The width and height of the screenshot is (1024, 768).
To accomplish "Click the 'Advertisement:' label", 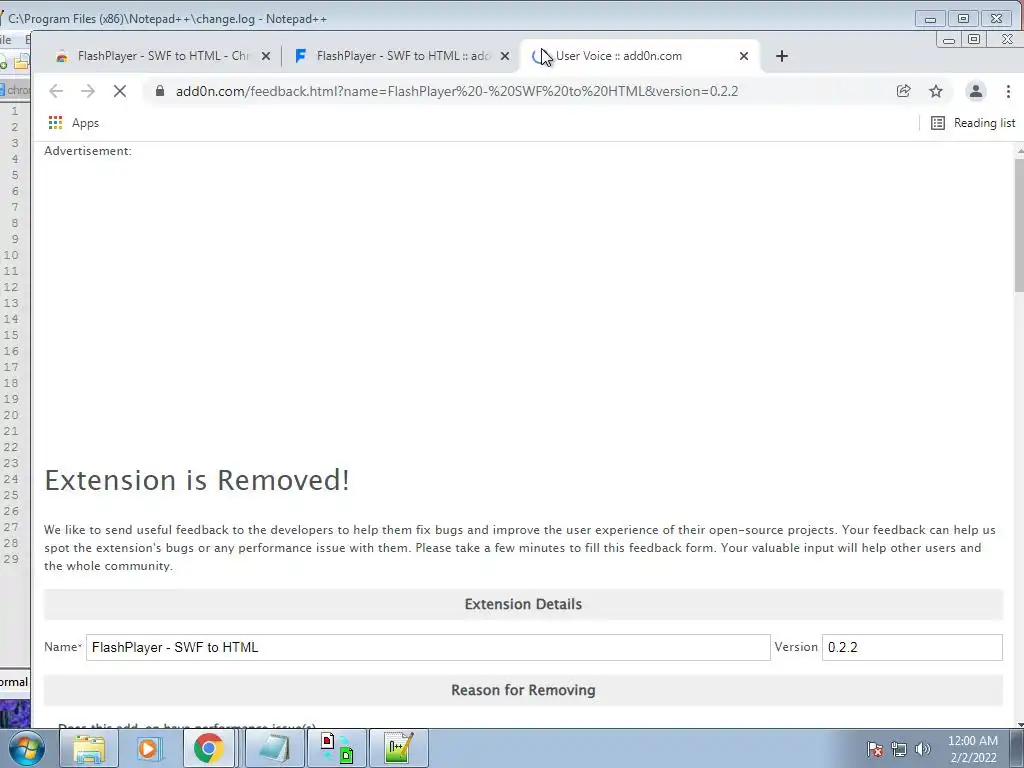I will coord(88,151).
